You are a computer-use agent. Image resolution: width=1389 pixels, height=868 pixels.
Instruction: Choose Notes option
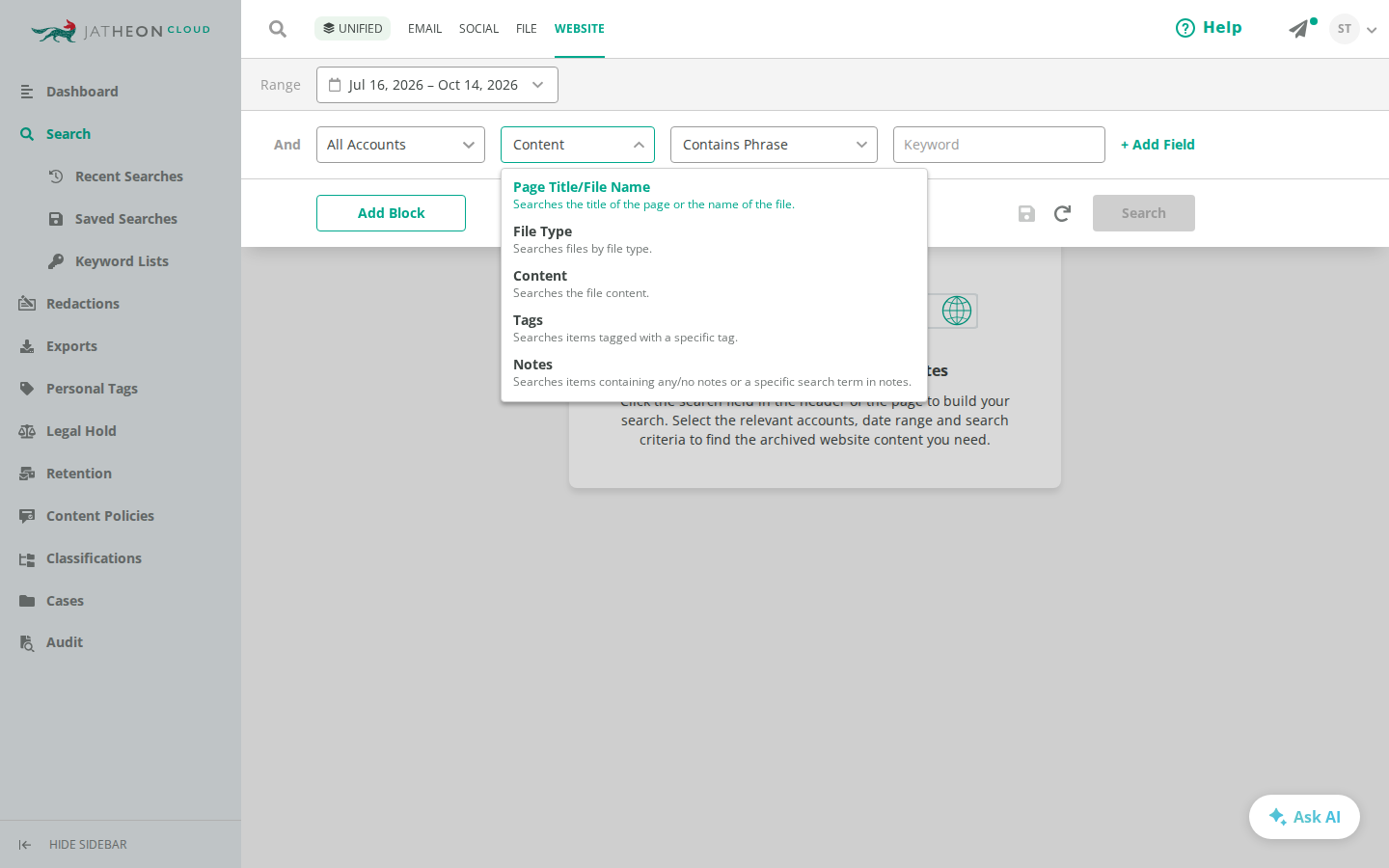(x=714, y=372)
